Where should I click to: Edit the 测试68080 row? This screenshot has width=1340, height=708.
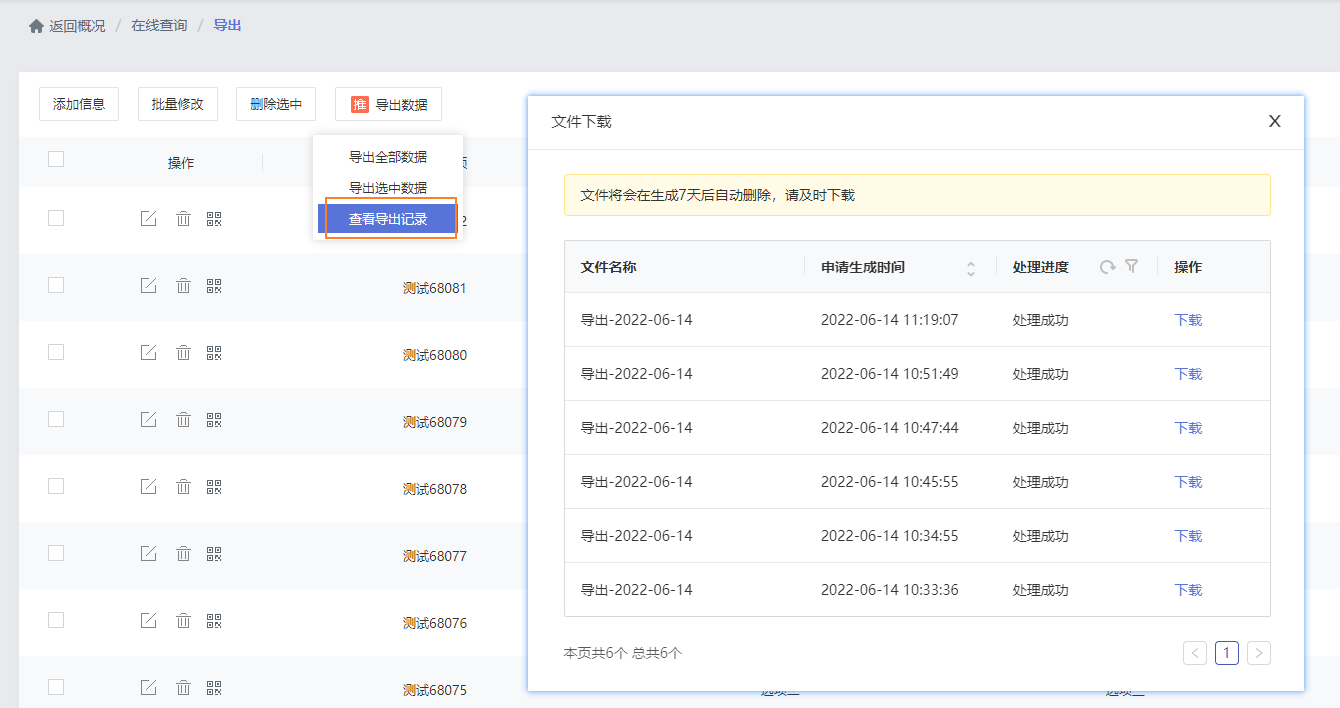click(x=148, y=353)
